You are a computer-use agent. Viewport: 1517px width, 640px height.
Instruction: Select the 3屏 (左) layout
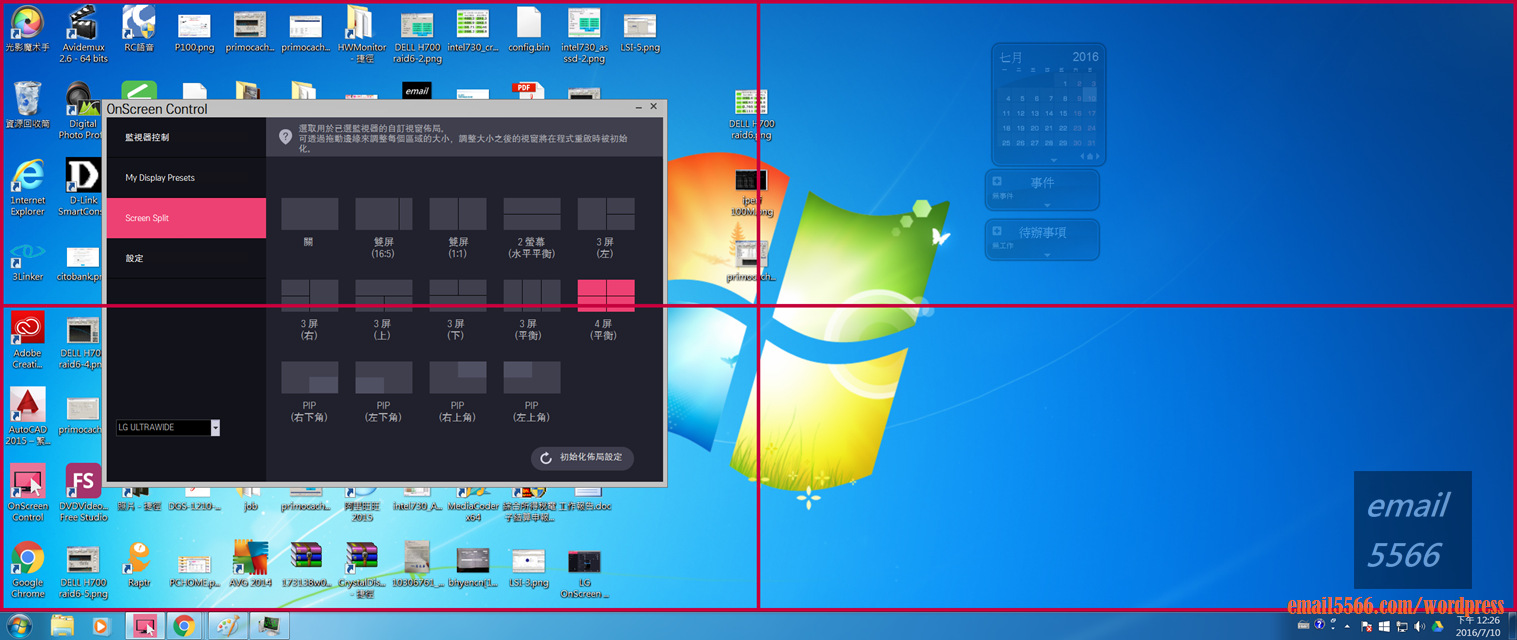tap(606, 214)
